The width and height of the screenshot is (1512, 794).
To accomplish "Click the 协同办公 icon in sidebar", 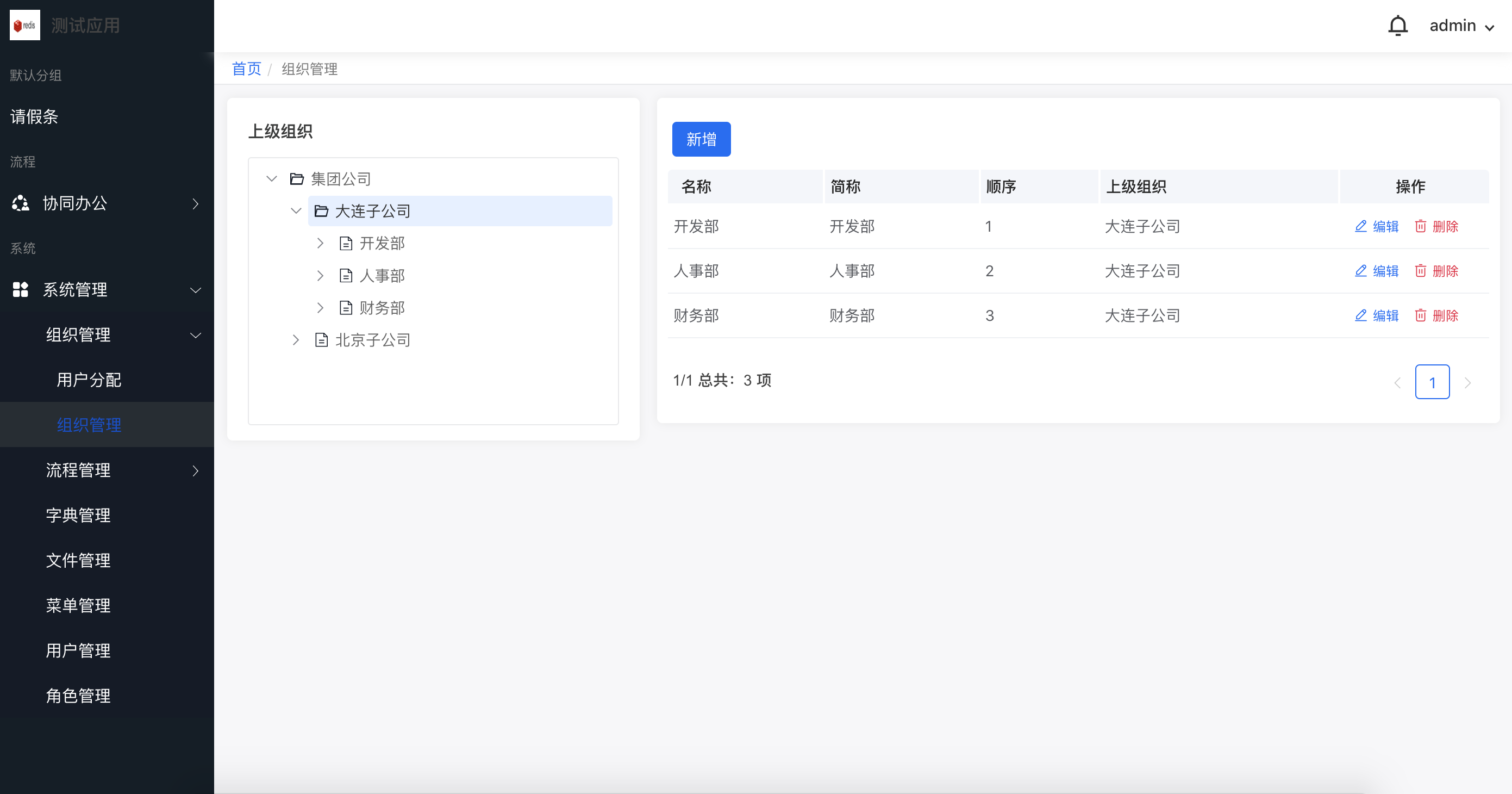I will coord(21,203).
